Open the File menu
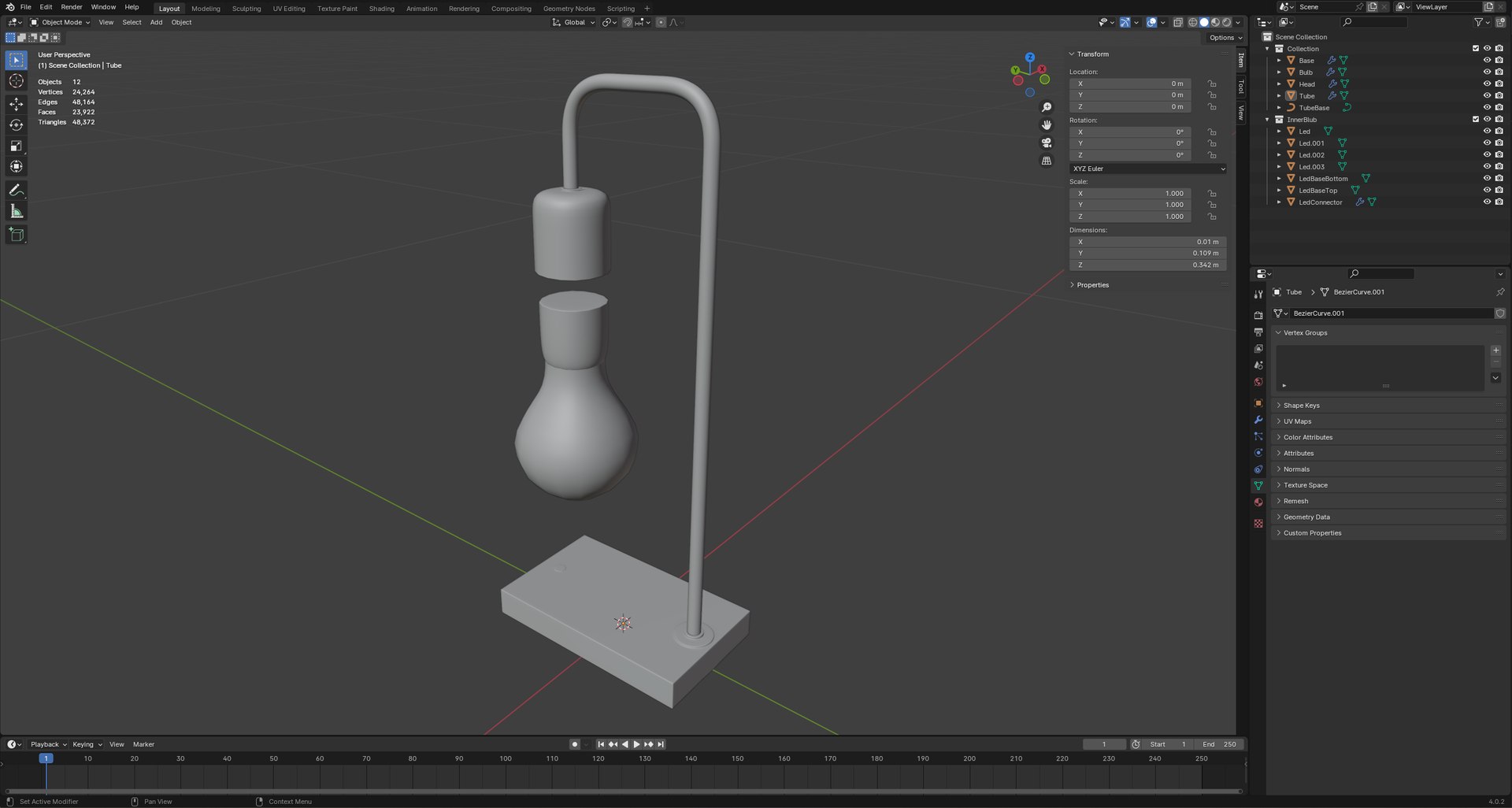Screen dimensions: 1512x808 coord(25,7)
